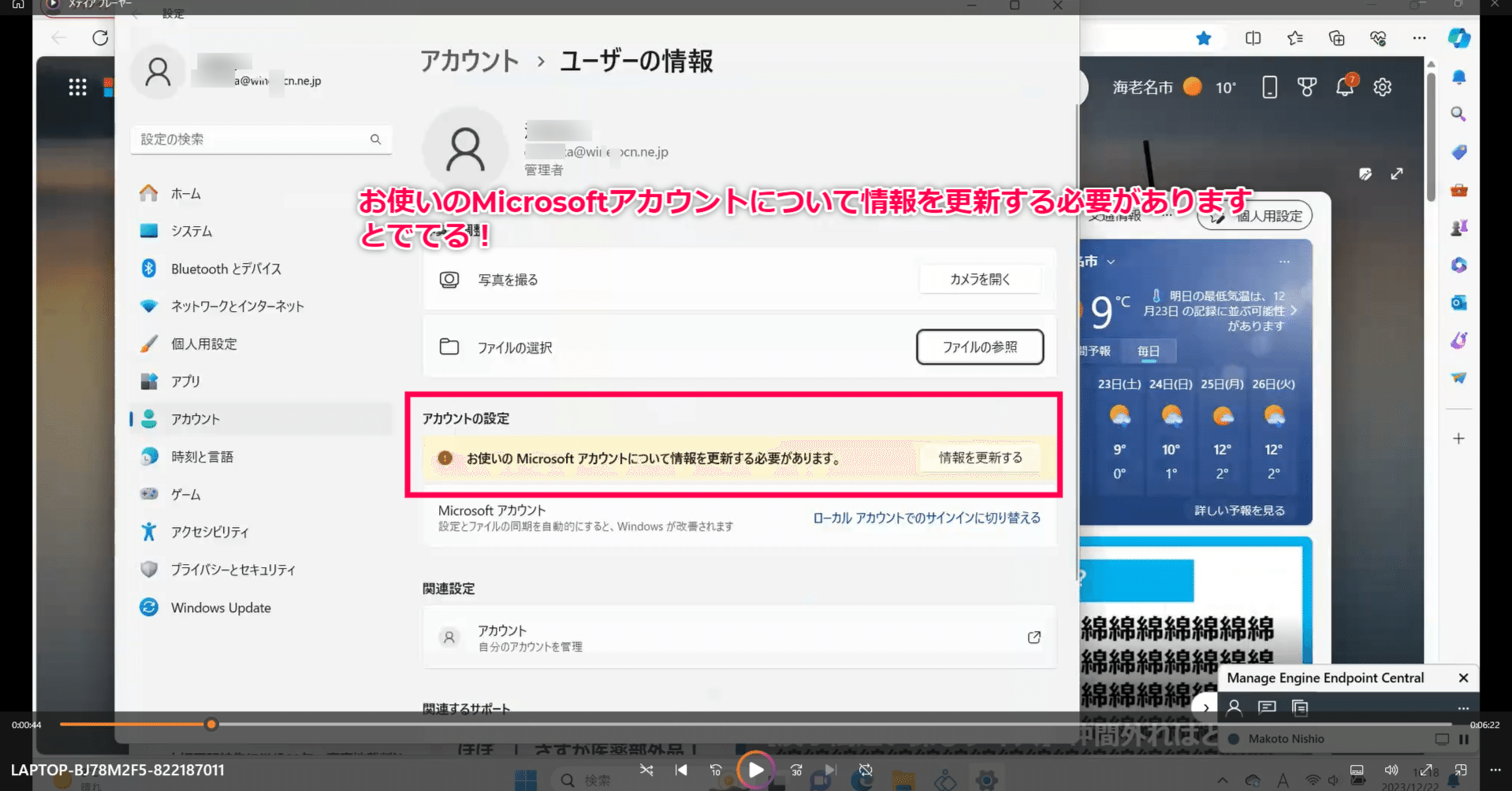This screenshot has height=791, width=1512.
Task: Click the アカウント breadcrumb heading
Action: (469, 61)
